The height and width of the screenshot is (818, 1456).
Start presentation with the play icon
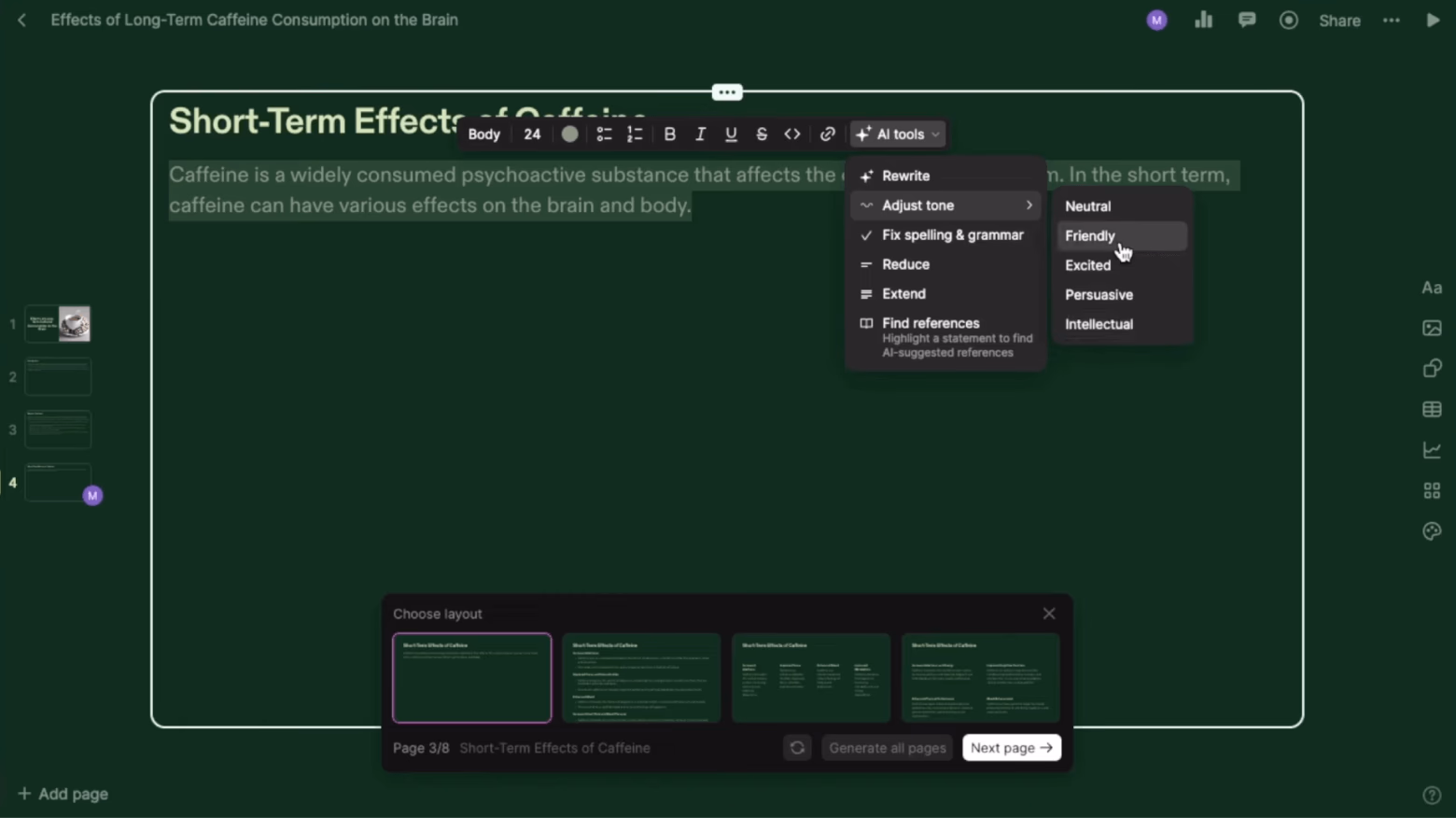click(1433, 20)
